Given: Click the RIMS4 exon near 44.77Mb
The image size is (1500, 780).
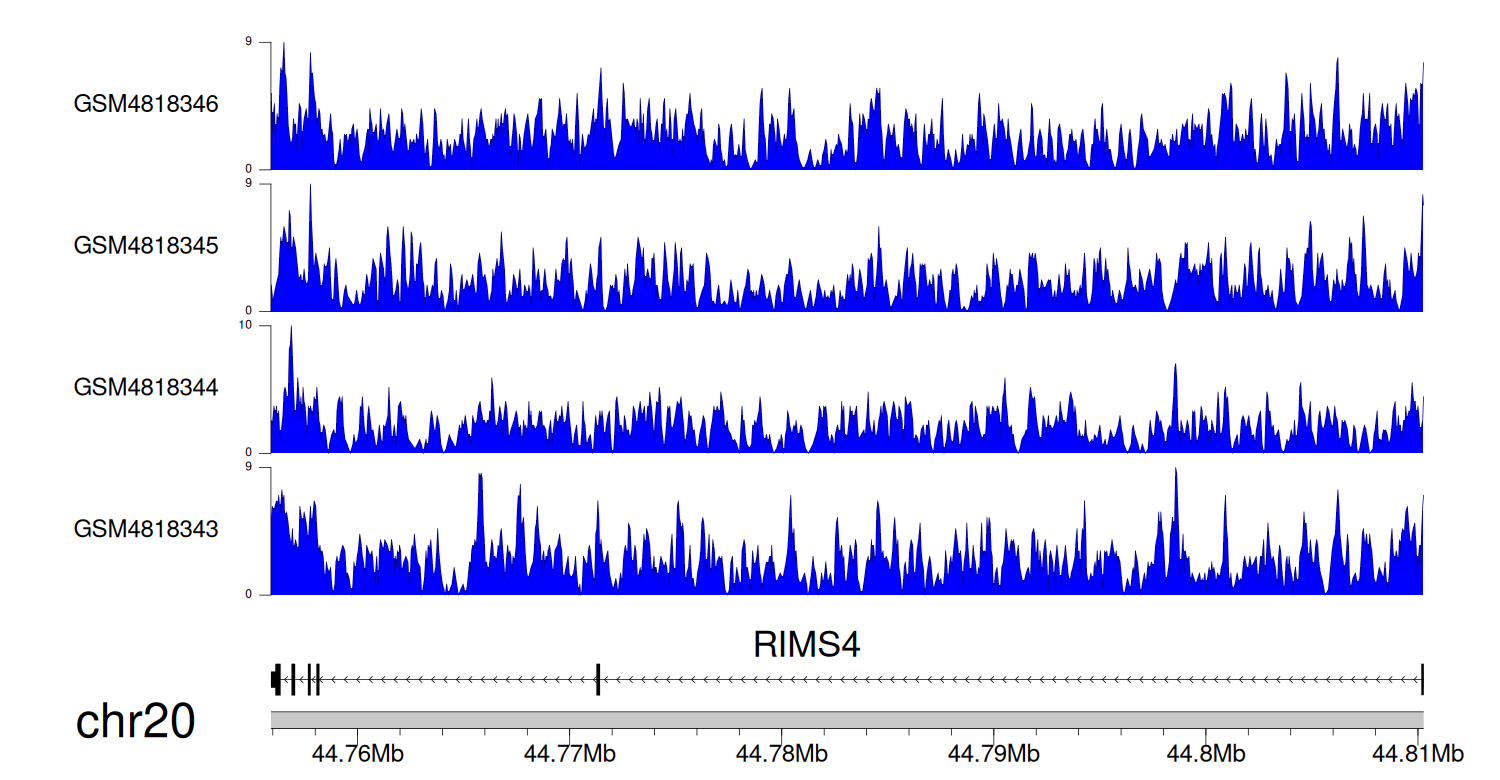Looking at the screenshot, I should (598, 680).
